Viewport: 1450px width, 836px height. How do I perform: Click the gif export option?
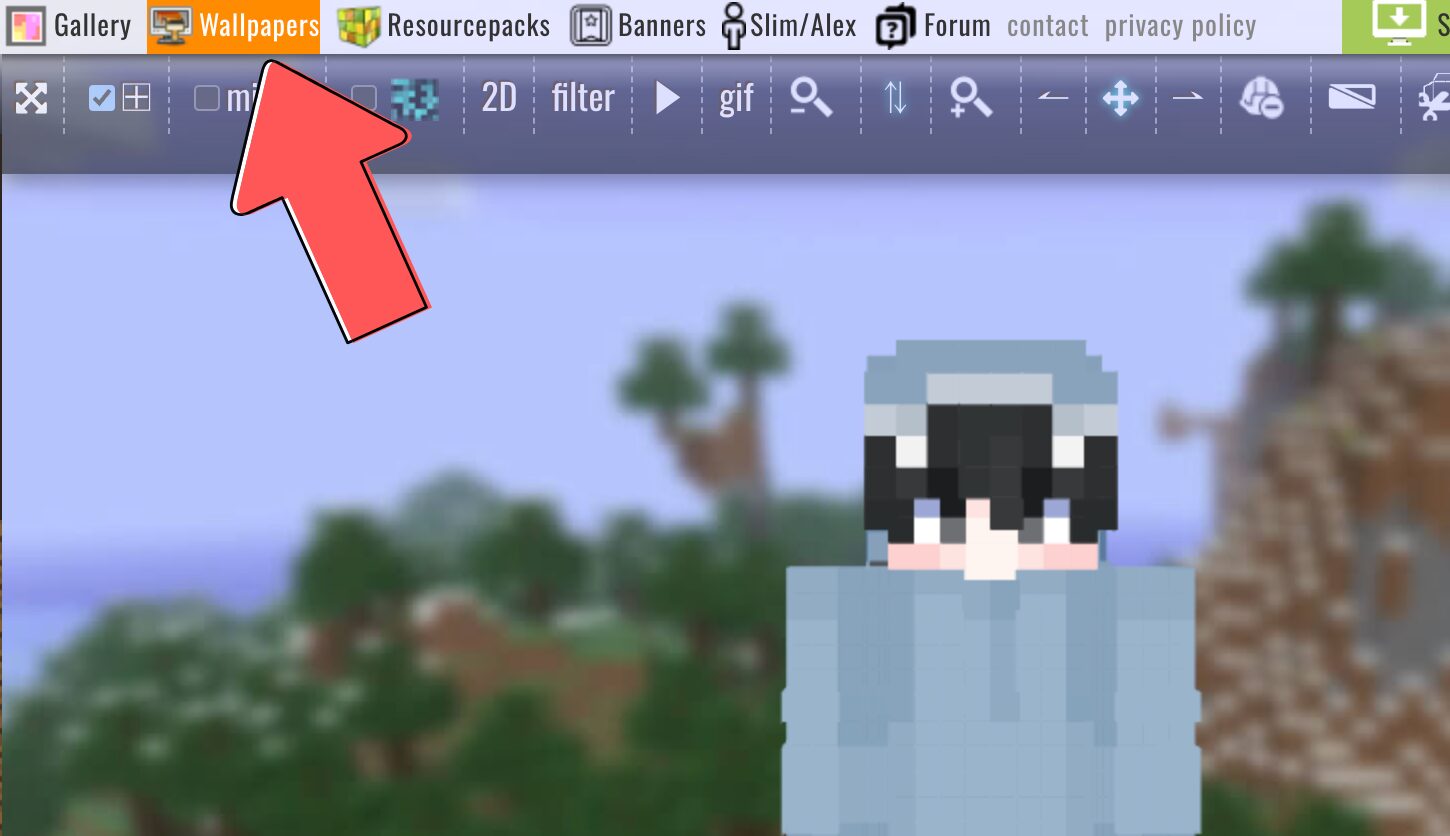tap(736, 99)
